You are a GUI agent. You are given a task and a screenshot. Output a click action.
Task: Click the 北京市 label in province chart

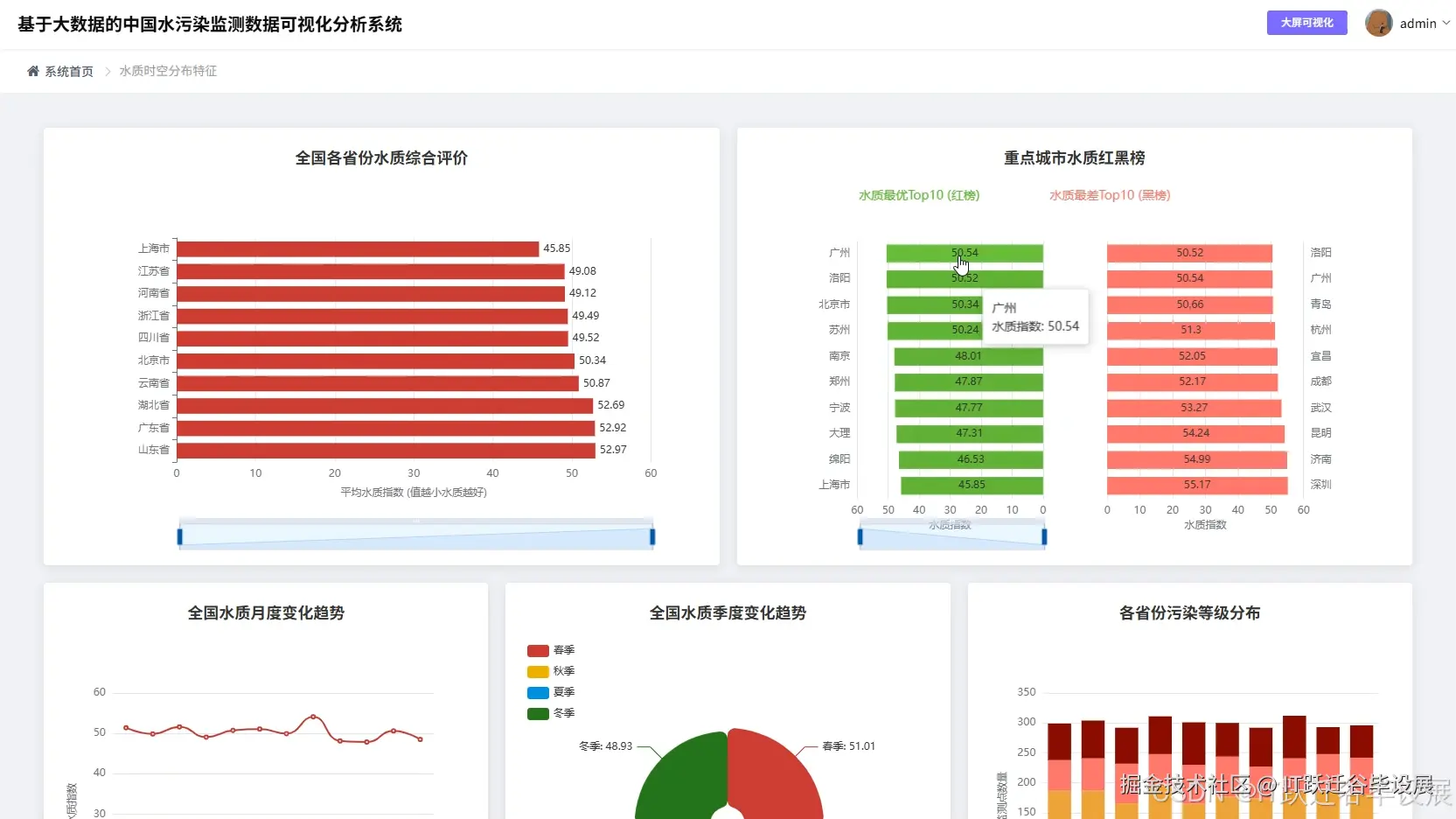click(153, 360)
